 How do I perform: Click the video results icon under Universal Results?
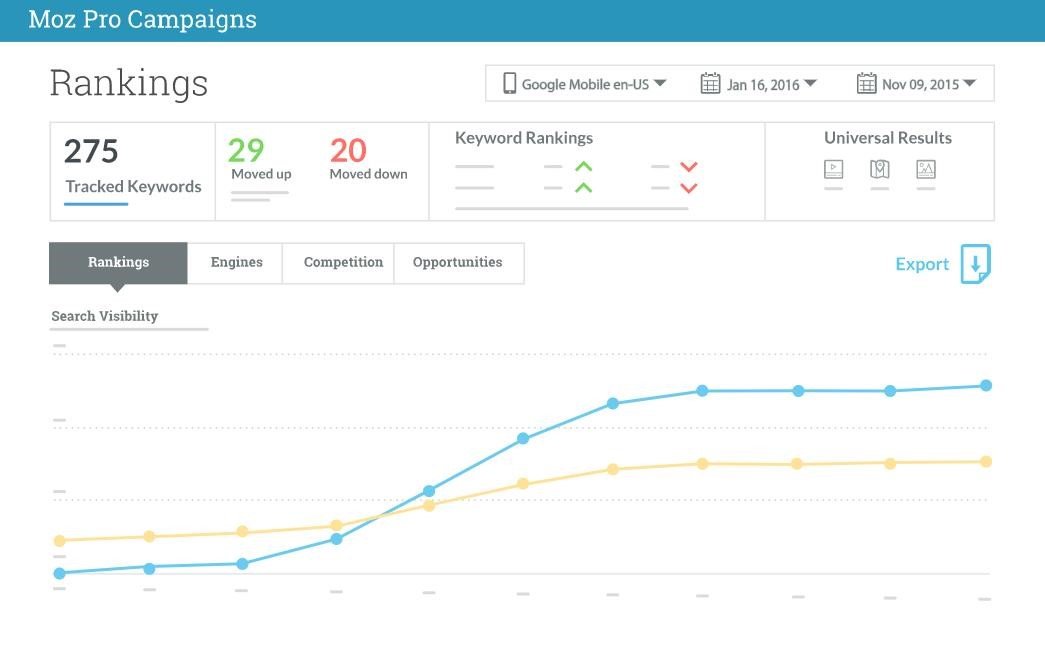(x=833, y=169)
